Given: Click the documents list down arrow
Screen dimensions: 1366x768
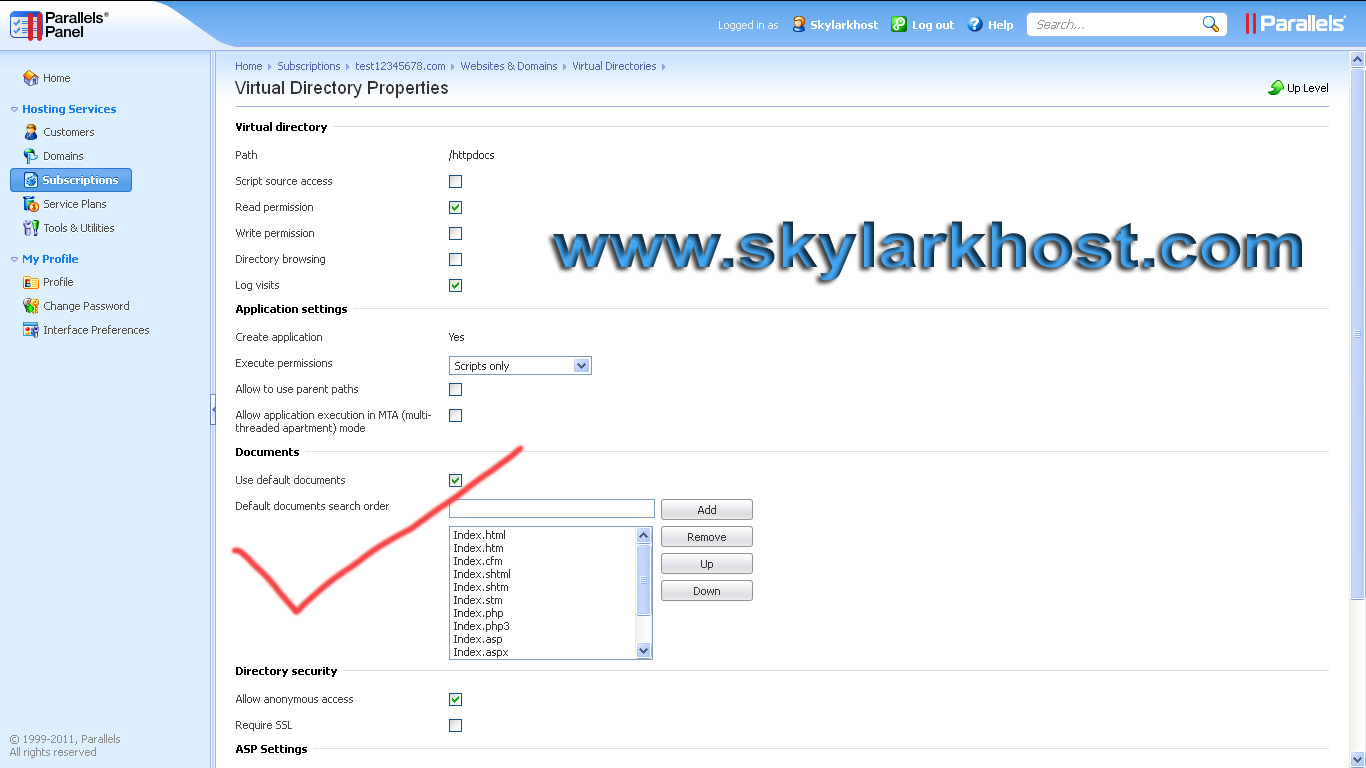Looking at the screenshot, I should tap(644, 651).
